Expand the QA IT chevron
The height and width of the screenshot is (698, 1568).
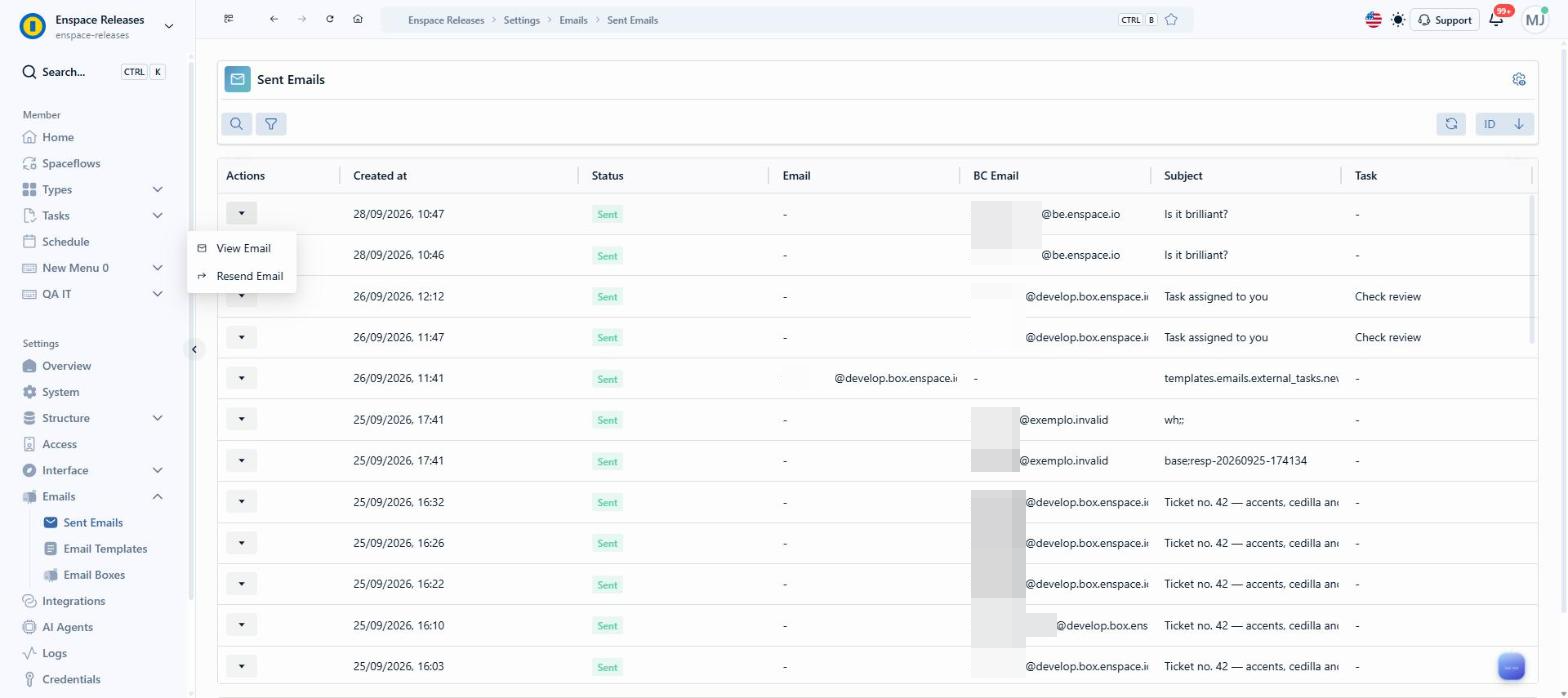pos(157,293)
